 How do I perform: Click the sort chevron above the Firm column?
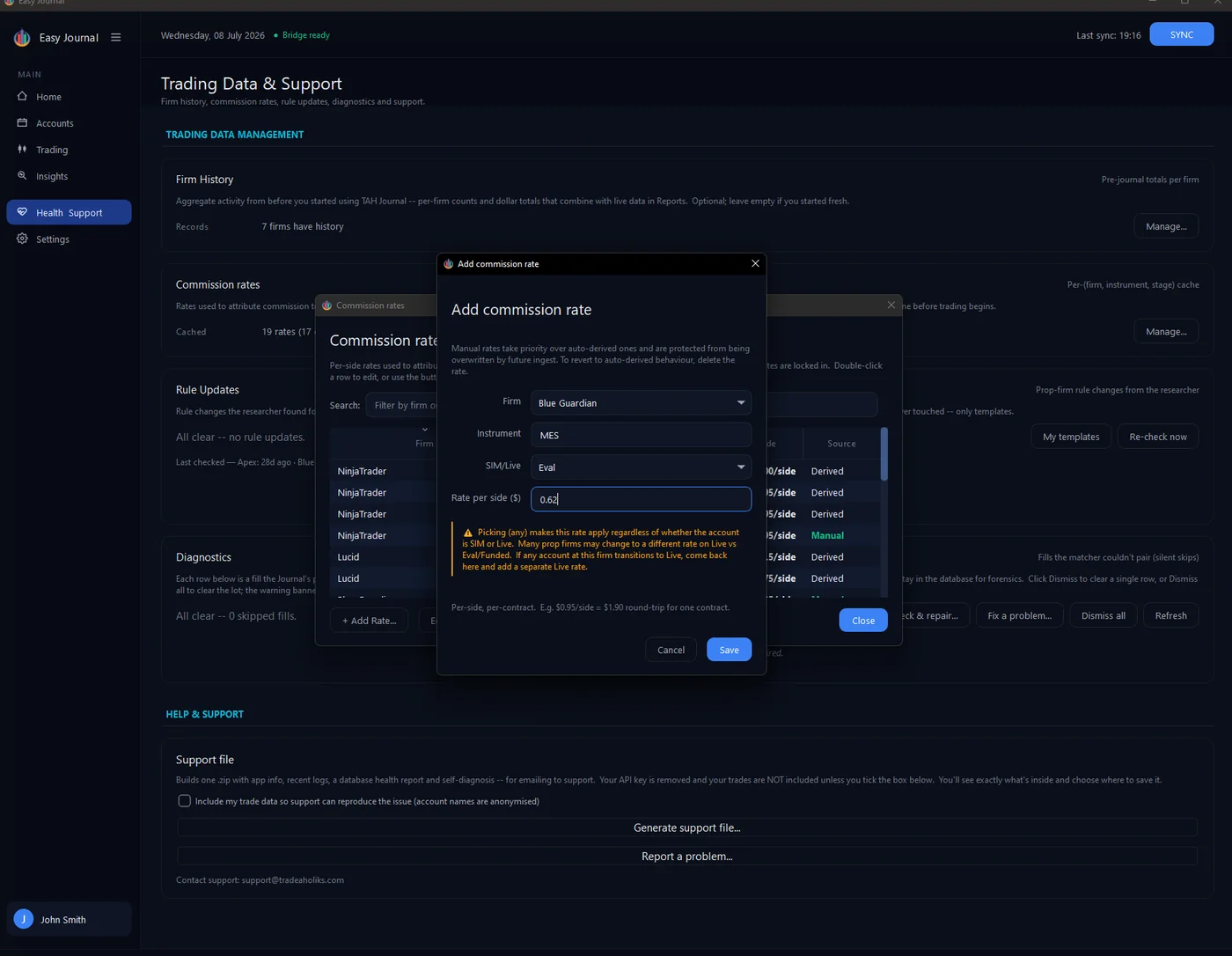pos(425,430)
